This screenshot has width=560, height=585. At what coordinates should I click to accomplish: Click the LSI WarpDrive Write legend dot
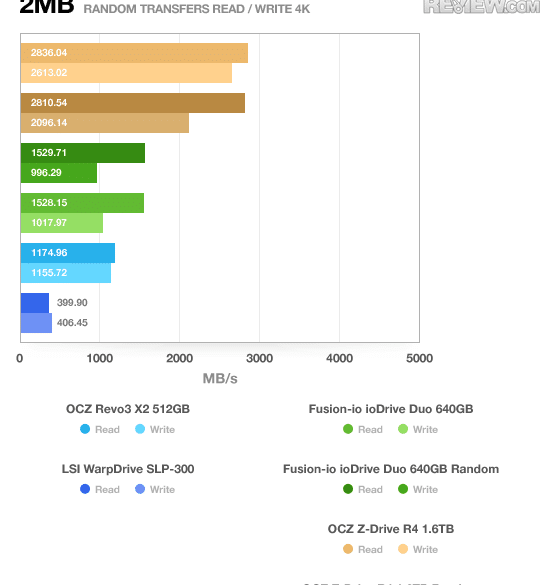[140, 489]
